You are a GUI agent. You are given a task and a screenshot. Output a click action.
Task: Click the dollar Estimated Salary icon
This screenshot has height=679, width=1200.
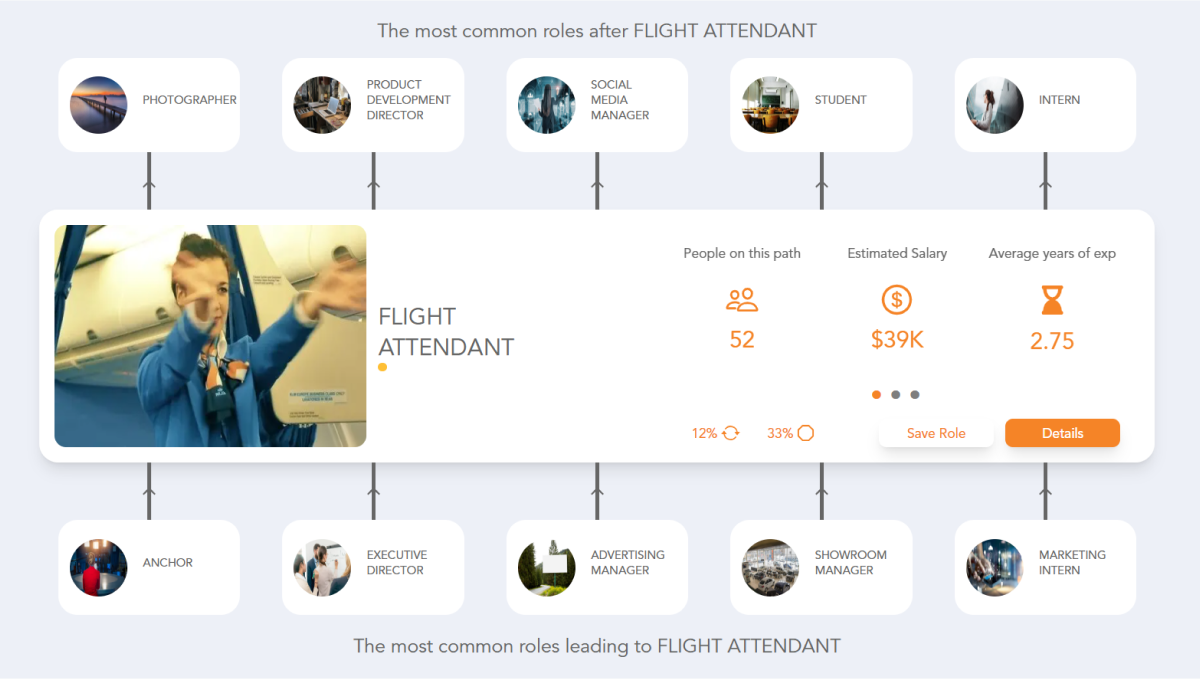pyautogui.click(x=896, y=298)
